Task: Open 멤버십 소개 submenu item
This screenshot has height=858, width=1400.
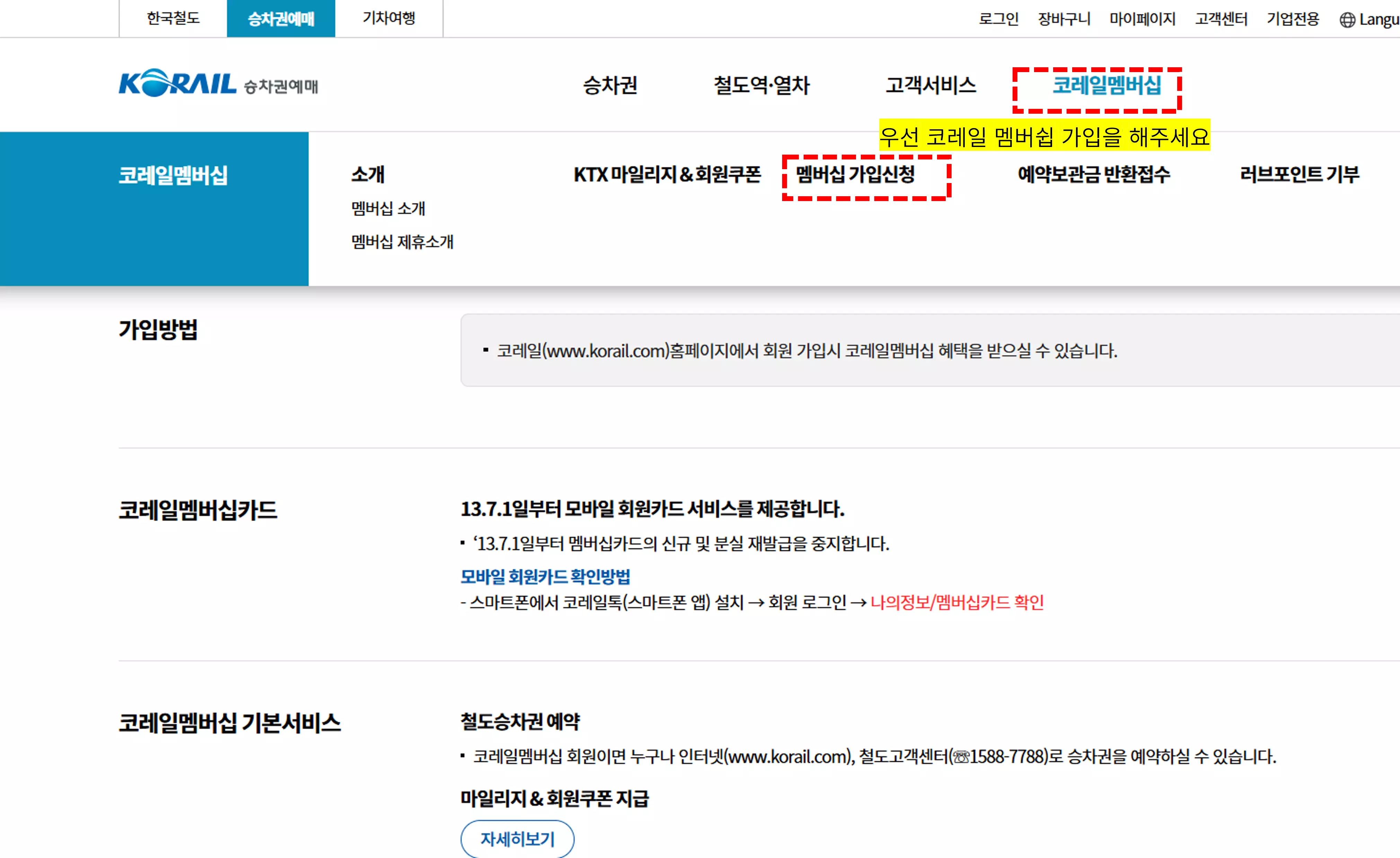Action: (388, 209)
